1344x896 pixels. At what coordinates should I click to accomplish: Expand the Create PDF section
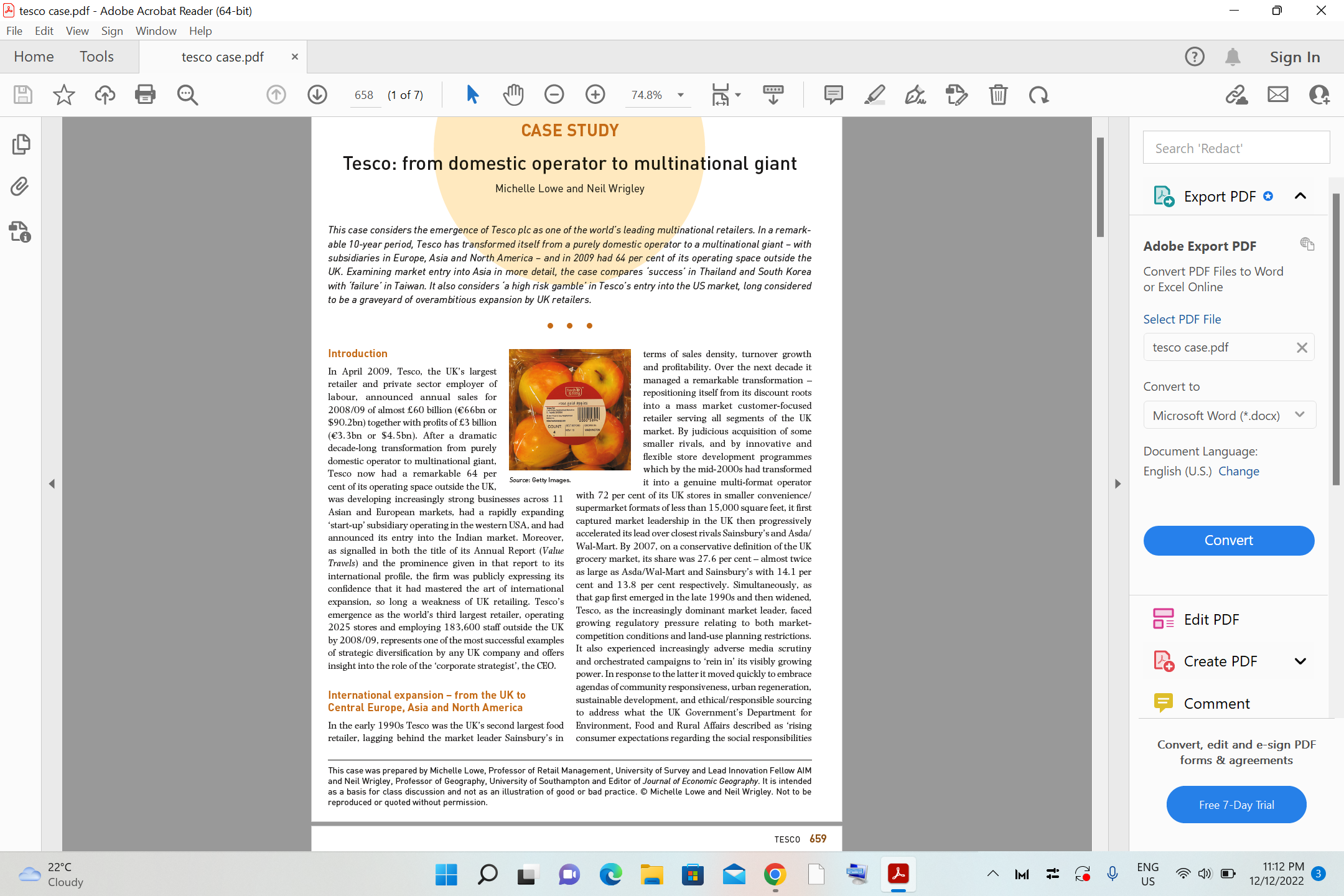1300,661
